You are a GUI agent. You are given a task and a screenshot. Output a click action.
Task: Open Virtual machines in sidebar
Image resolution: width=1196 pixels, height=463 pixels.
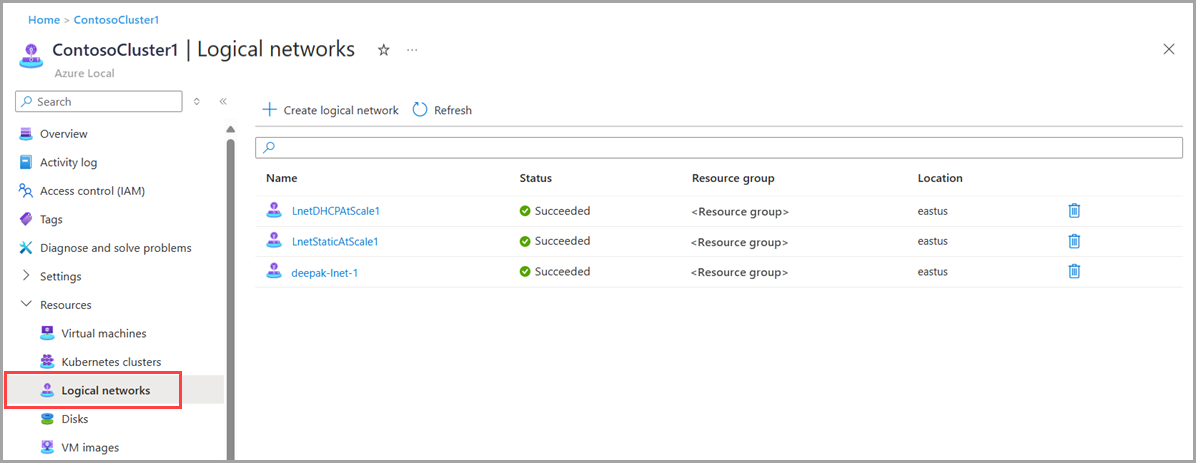pos(103,333)
